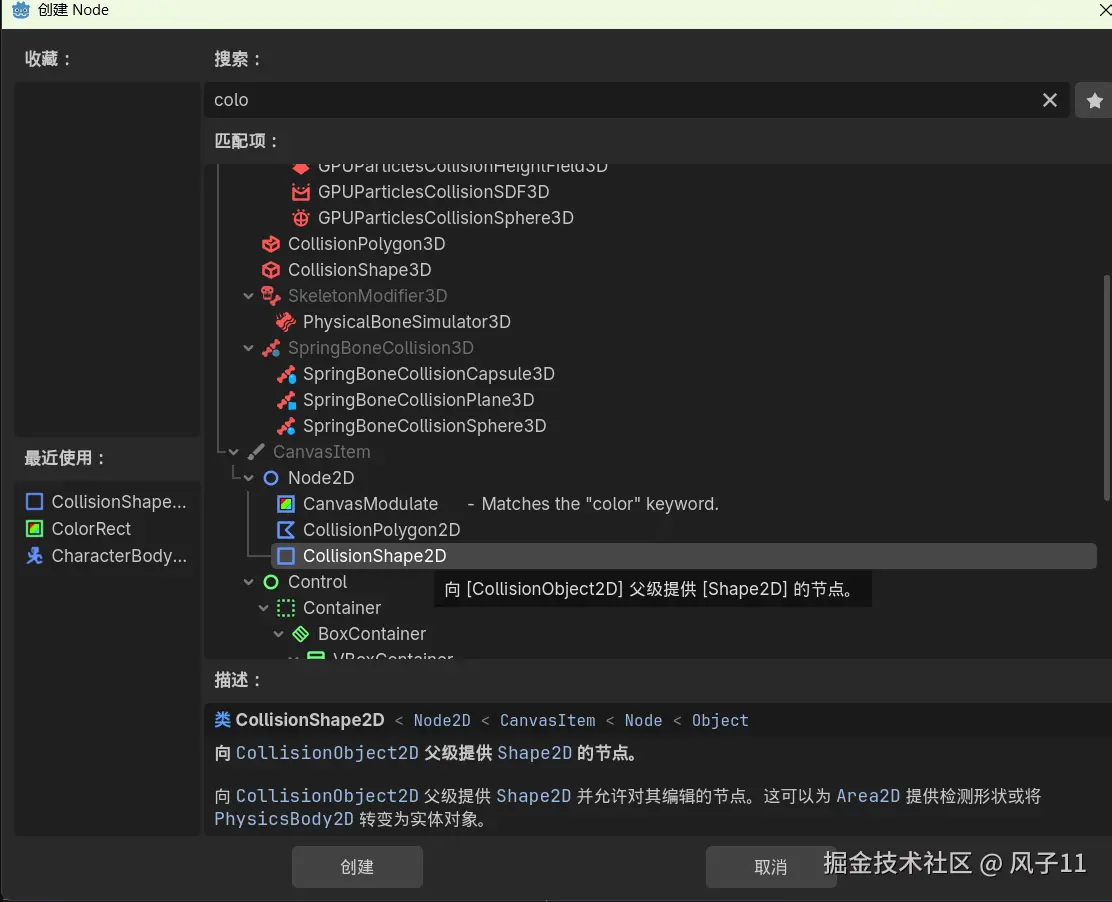
Task: Click the CollisionShape2D square icon in tree
Action: (x=286, y=556)
